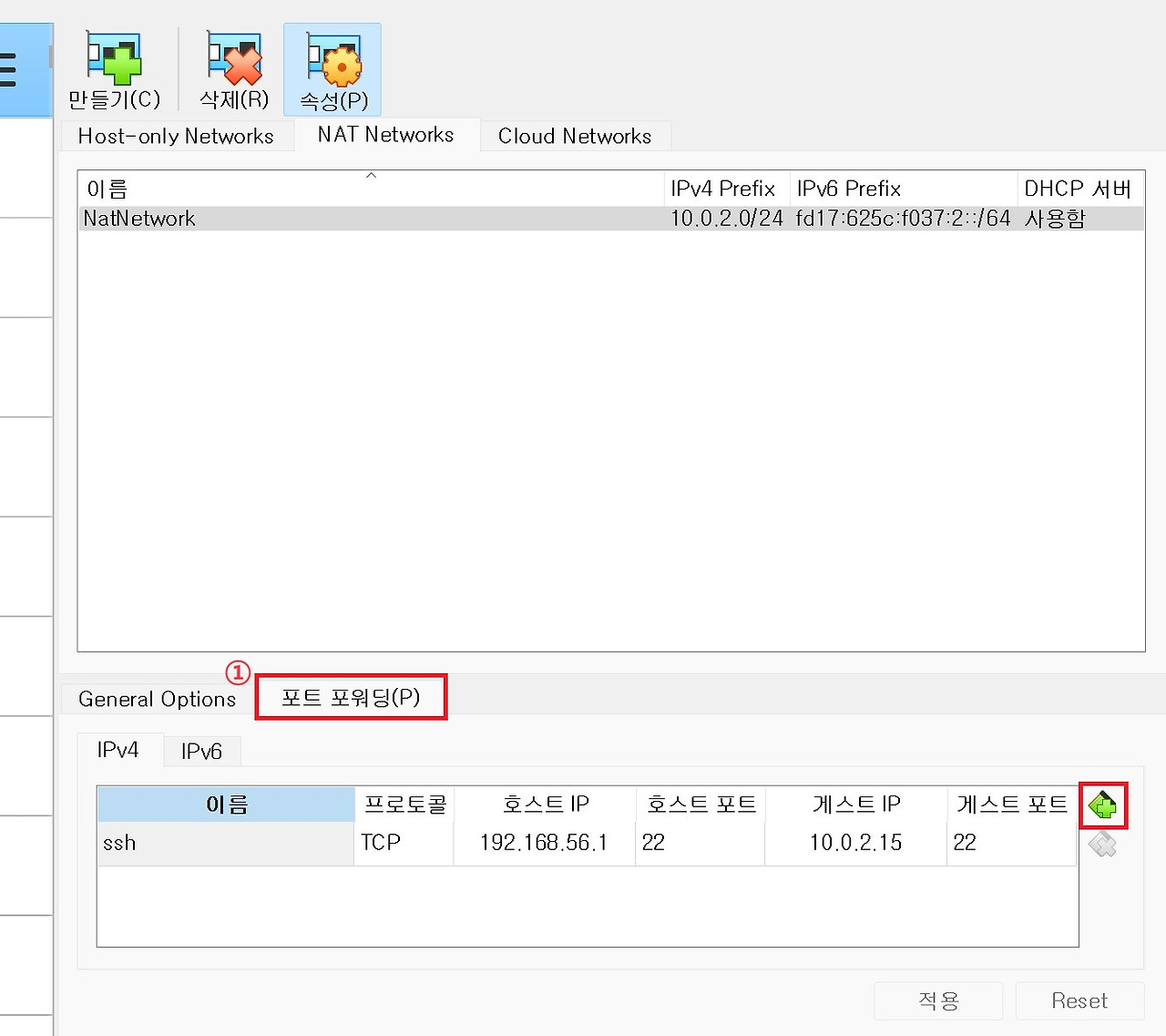Open the 포트 포워딩(P) tab
This screenshot has height=1036, width=1166.
[351, 697]
